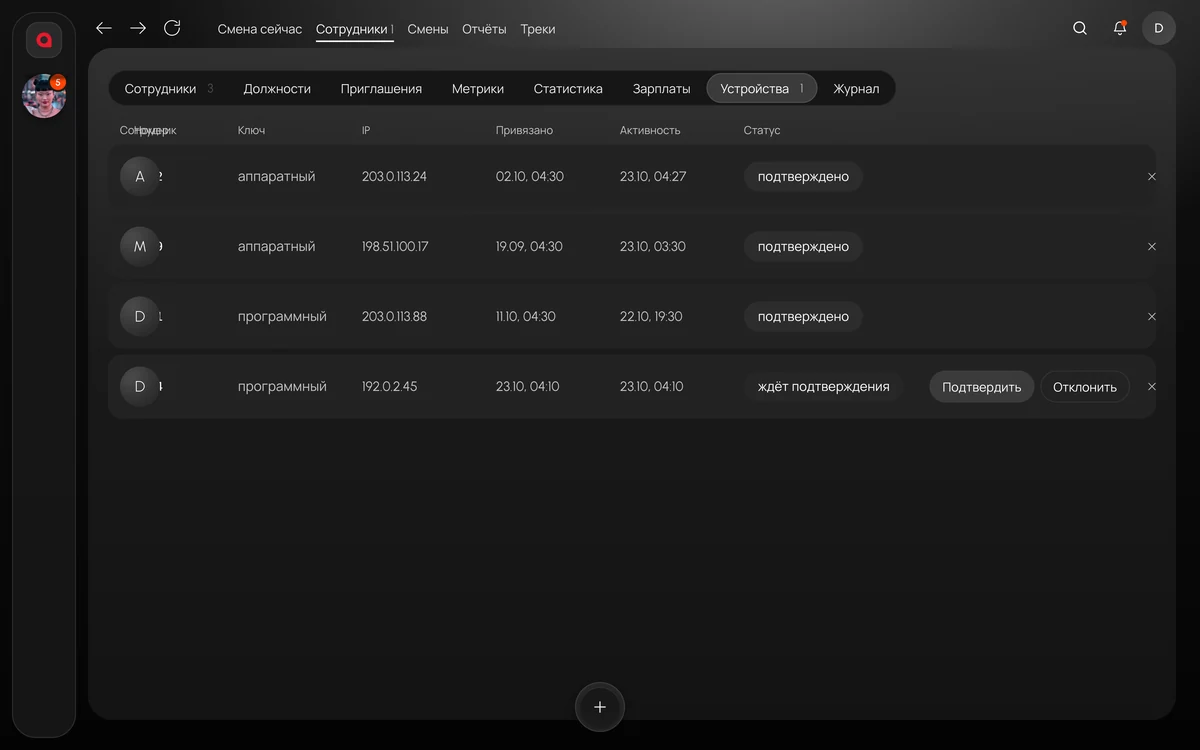Screen dimensions: 1200x750
Task: Open the Треки section
Action: coord(538,29)
